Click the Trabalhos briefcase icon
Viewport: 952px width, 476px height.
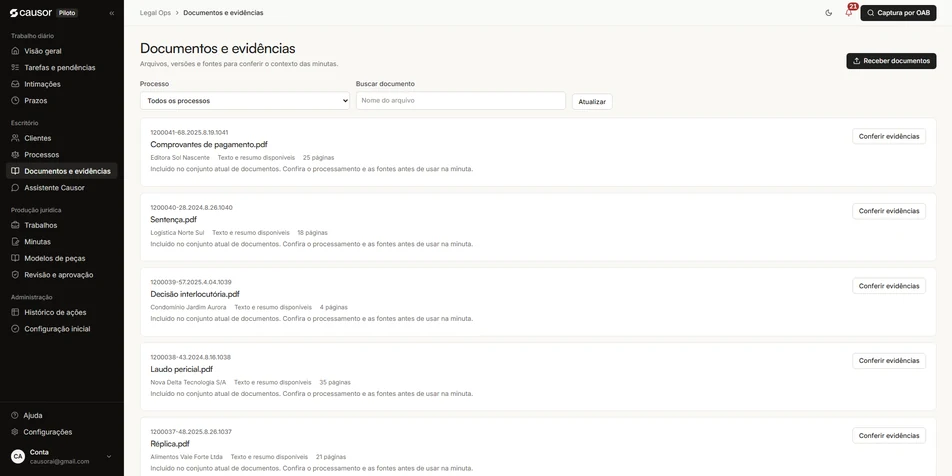[15, 225]
